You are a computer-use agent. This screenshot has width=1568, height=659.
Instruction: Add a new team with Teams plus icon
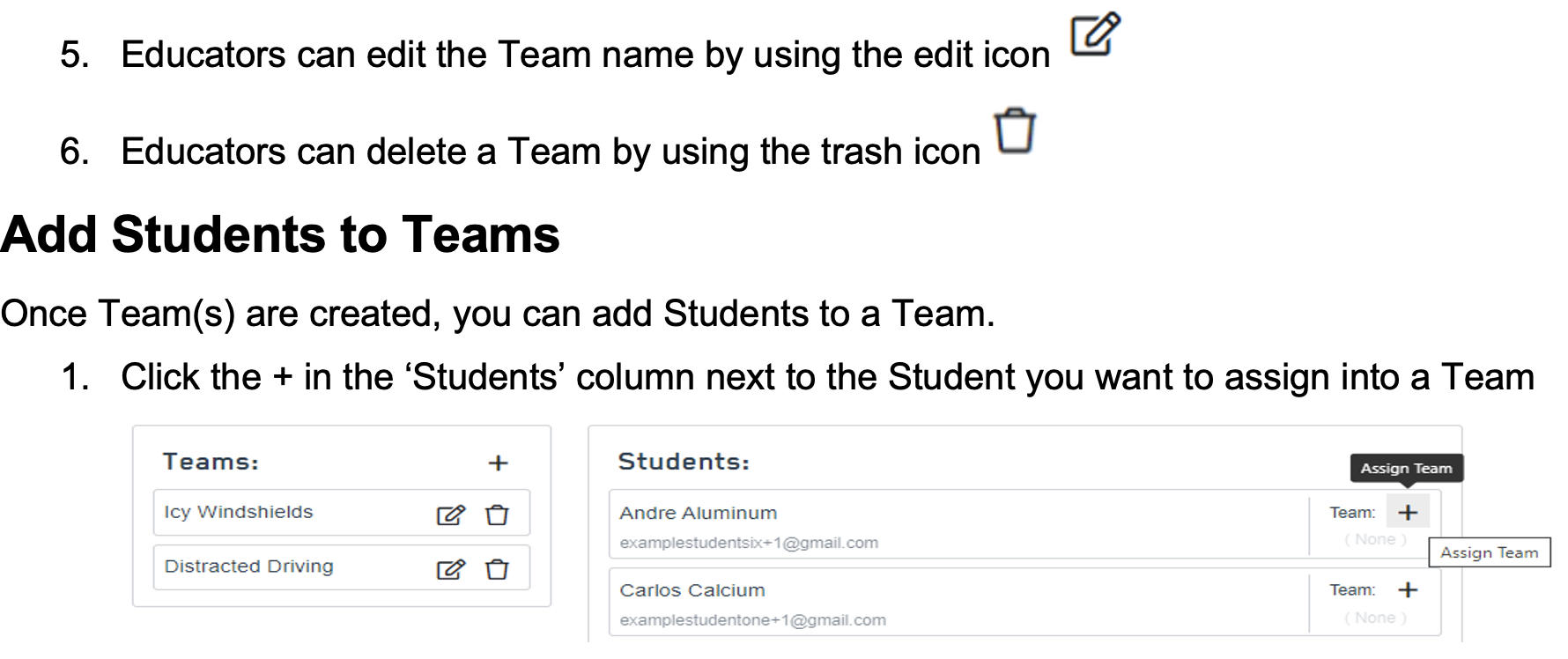tap(499, 463)
